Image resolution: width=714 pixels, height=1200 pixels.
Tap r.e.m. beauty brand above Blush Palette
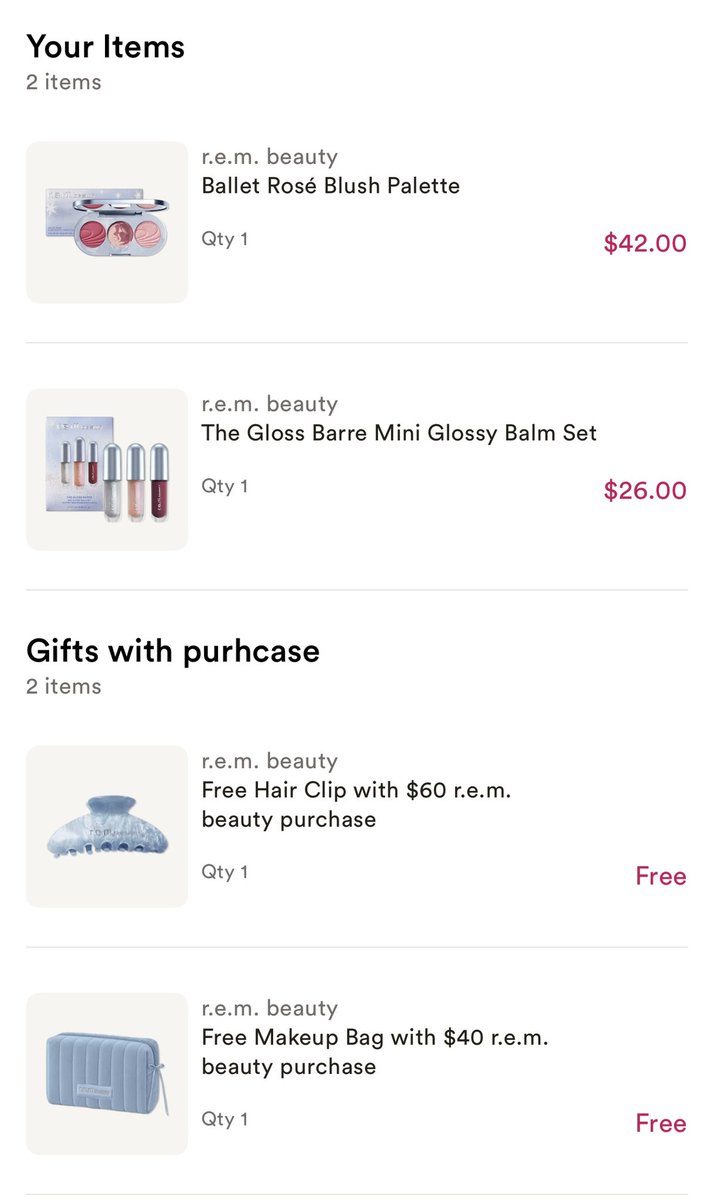(x=270, y=157)
